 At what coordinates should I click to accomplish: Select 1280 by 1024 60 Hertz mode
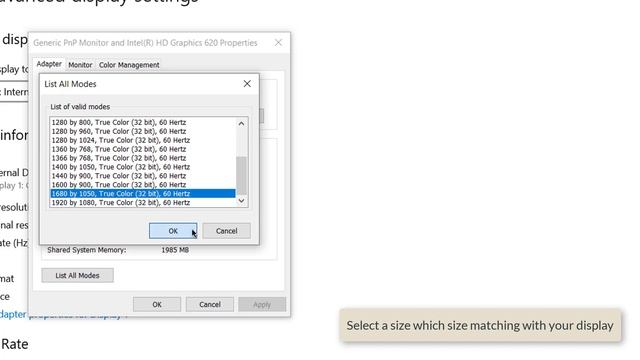click(142, 140)
